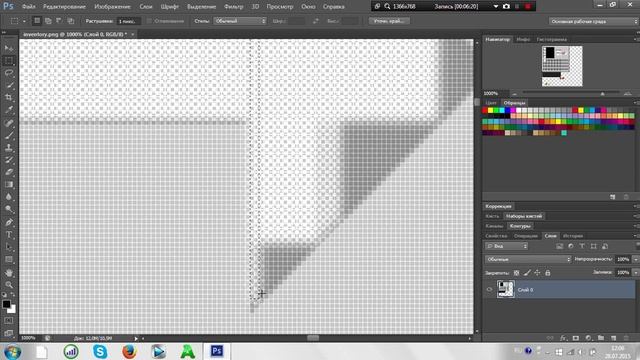Open the tool preset picker arrow
Screen dimensions: 640x360
click(x=24, y=21)
